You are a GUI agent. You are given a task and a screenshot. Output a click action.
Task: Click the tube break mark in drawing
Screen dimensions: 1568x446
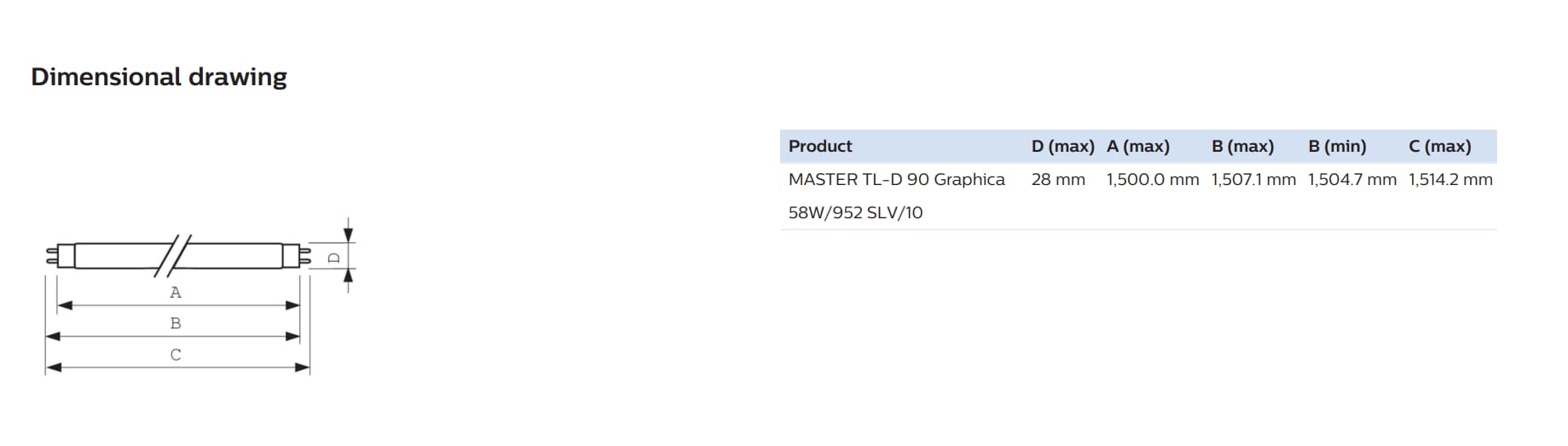173,255
